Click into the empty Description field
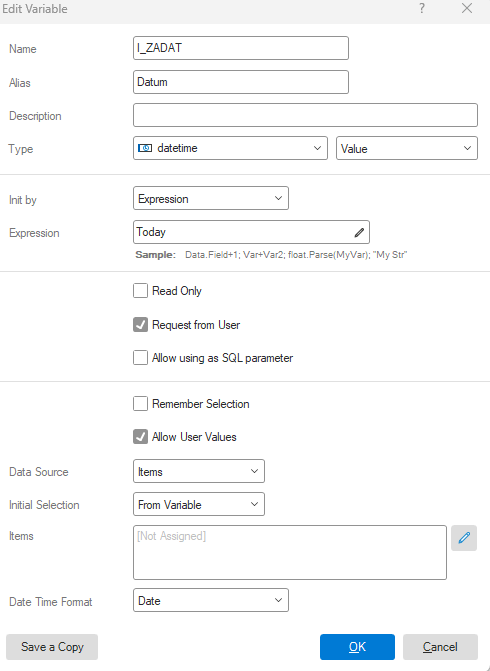 point(305,115)
